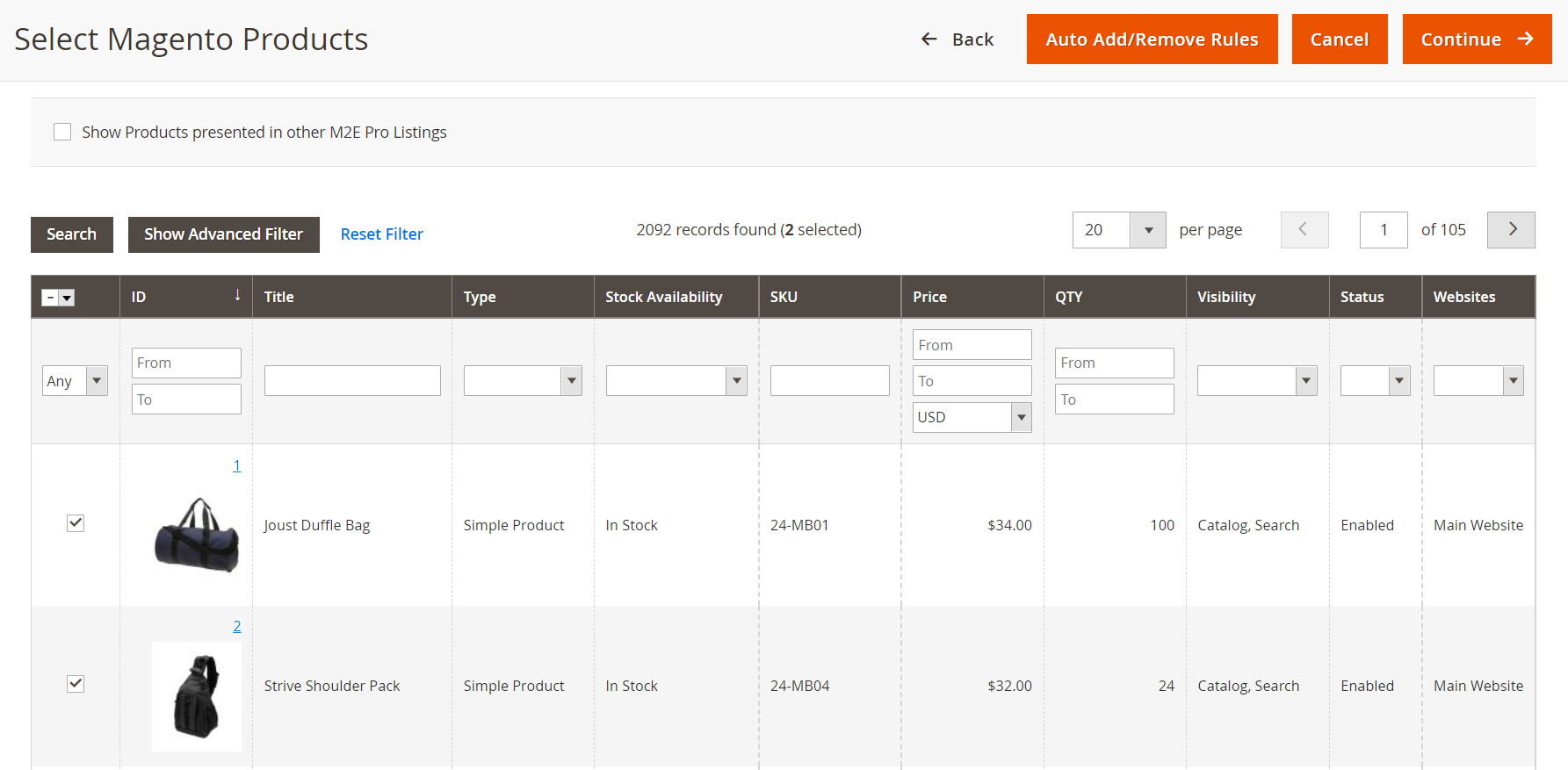Click the ID column sort arrow
The width and height of the screenshot is (1568, 770).
tap(237, 296)
